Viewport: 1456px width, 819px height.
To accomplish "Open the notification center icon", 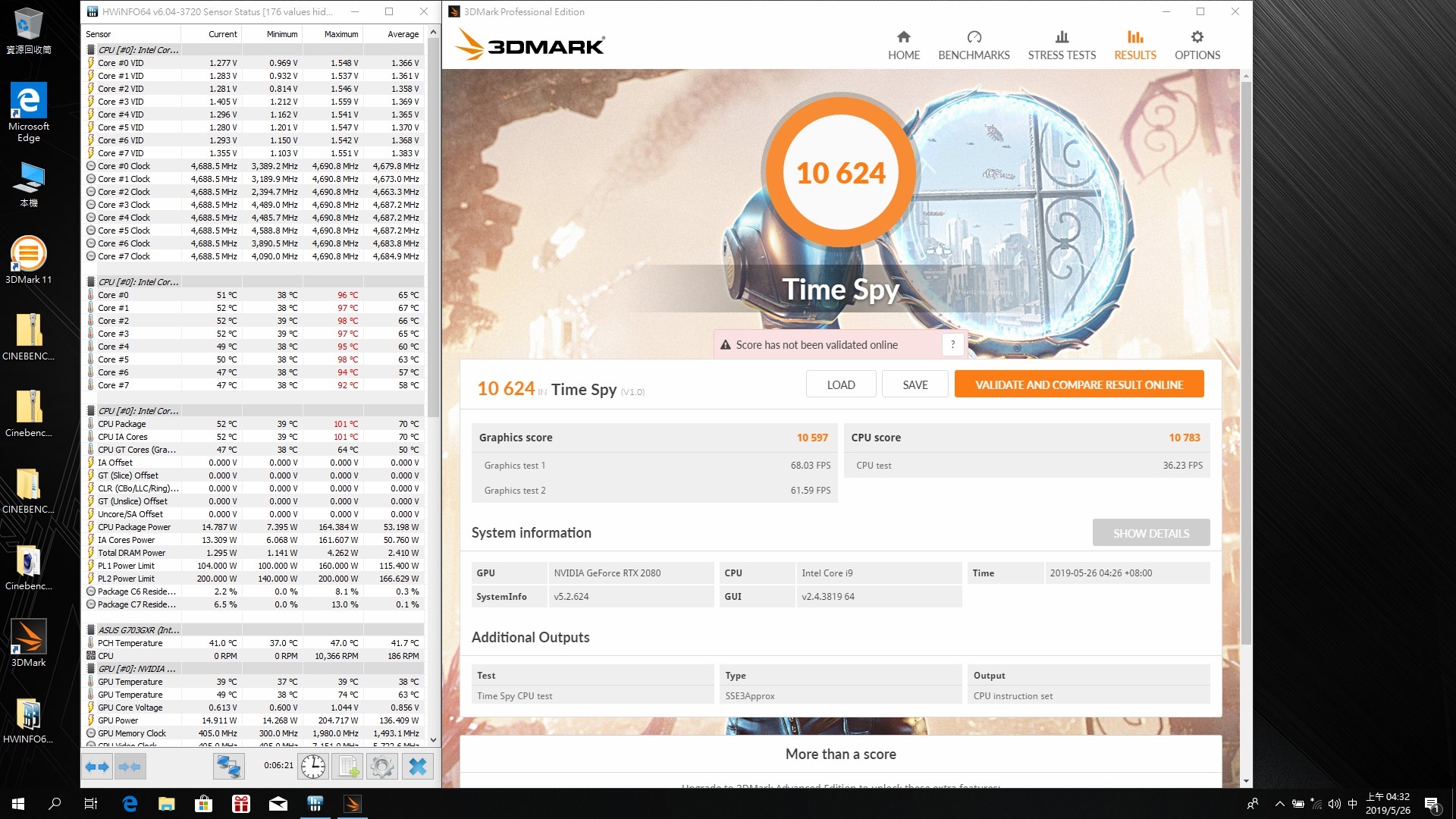I will (1432, 804).
